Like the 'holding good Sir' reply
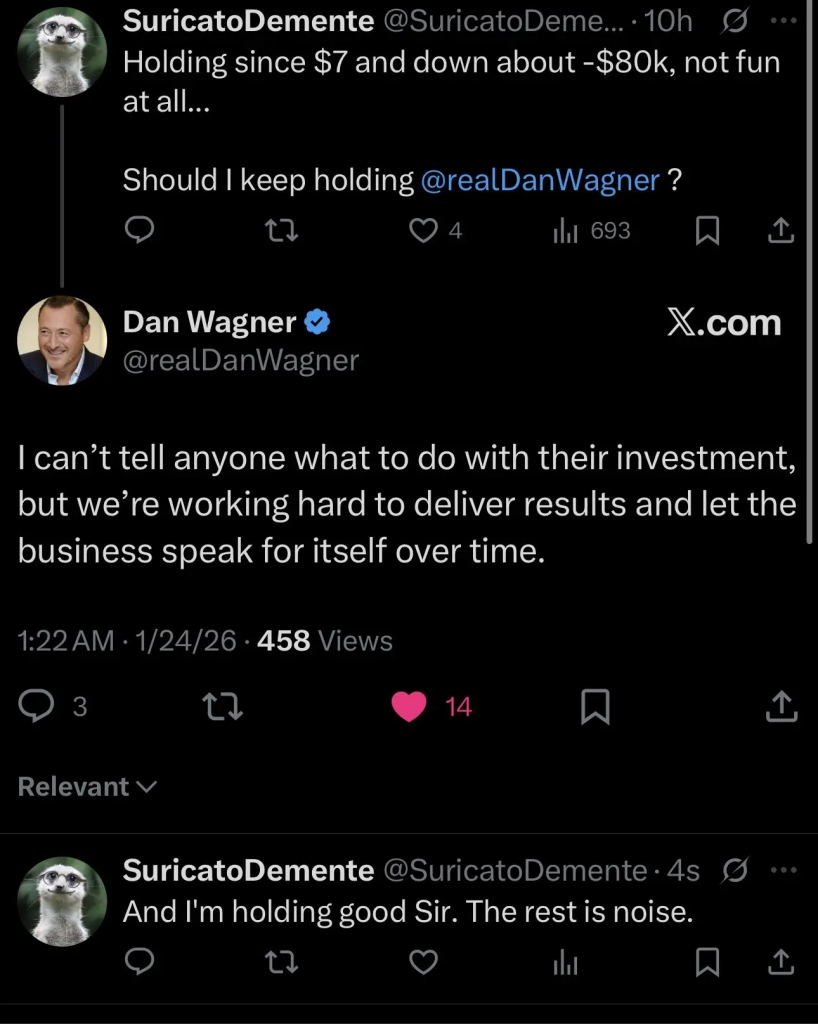Image resolution: width=818 pixels, height=1024 pixels. (424, 961)
